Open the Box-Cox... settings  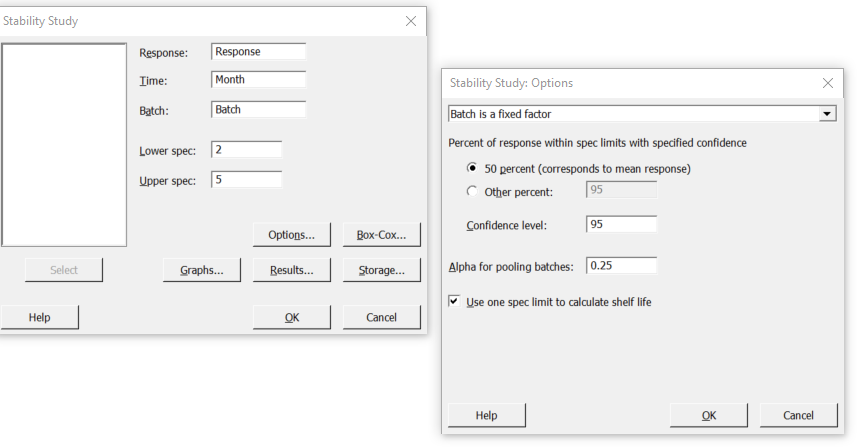point(382,235)
